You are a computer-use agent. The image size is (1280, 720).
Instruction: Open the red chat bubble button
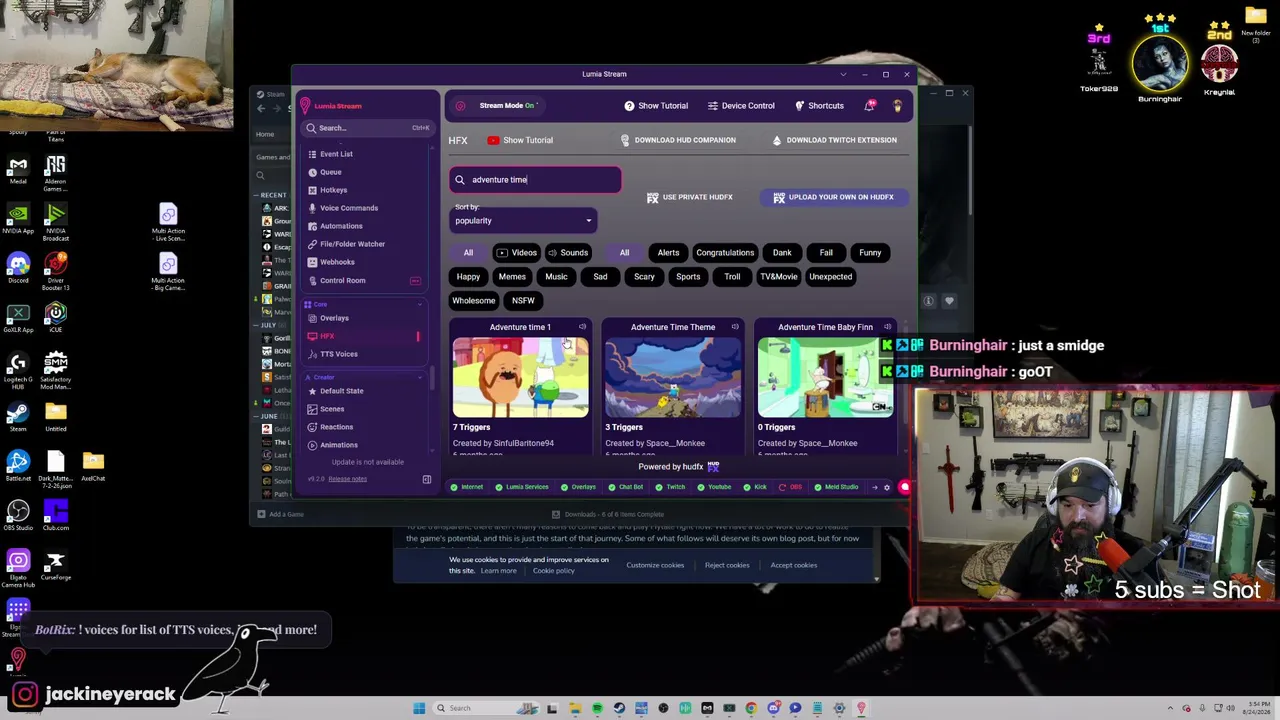click(905, 488)
